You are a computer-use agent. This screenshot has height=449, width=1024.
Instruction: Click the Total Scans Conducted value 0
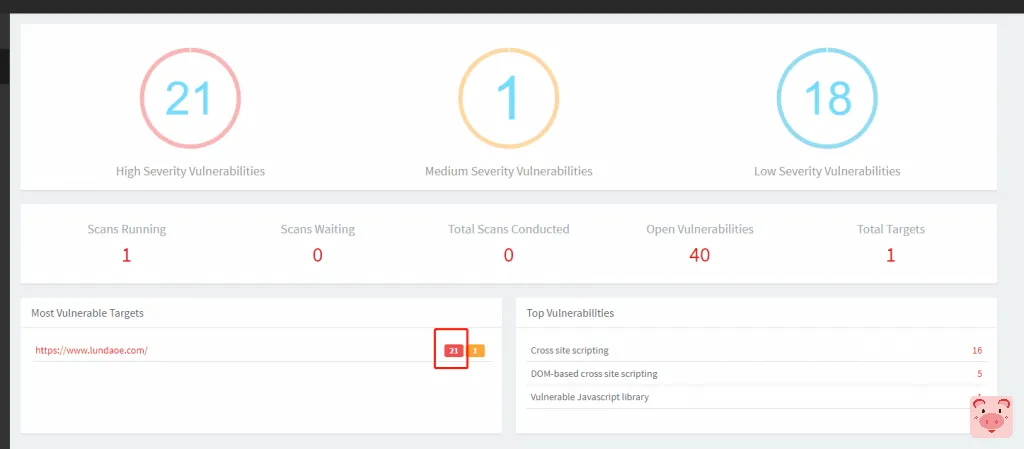(x=509, y=255)
